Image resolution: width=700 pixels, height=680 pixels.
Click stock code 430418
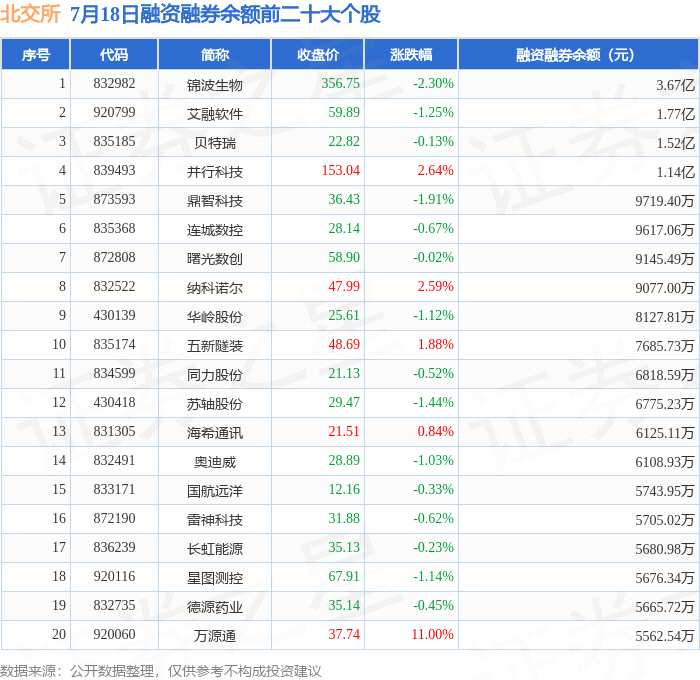click(114, 403)
